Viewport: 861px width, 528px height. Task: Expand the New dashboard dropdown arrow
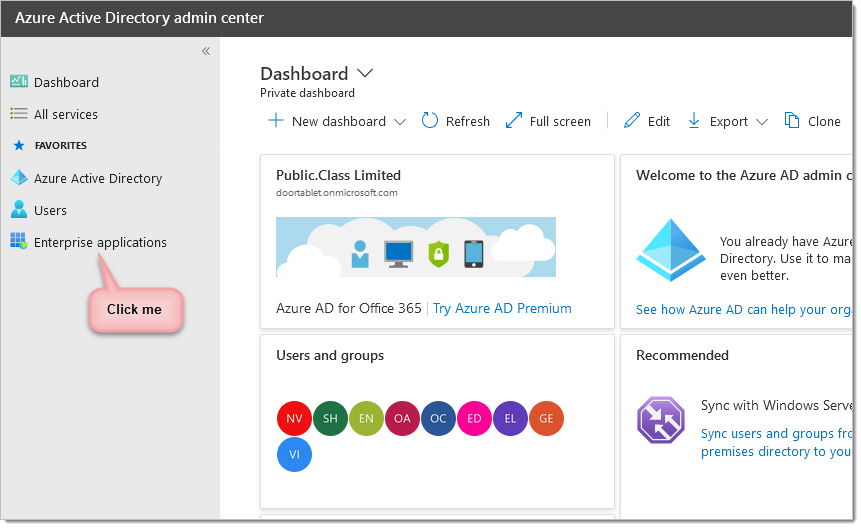400,122
